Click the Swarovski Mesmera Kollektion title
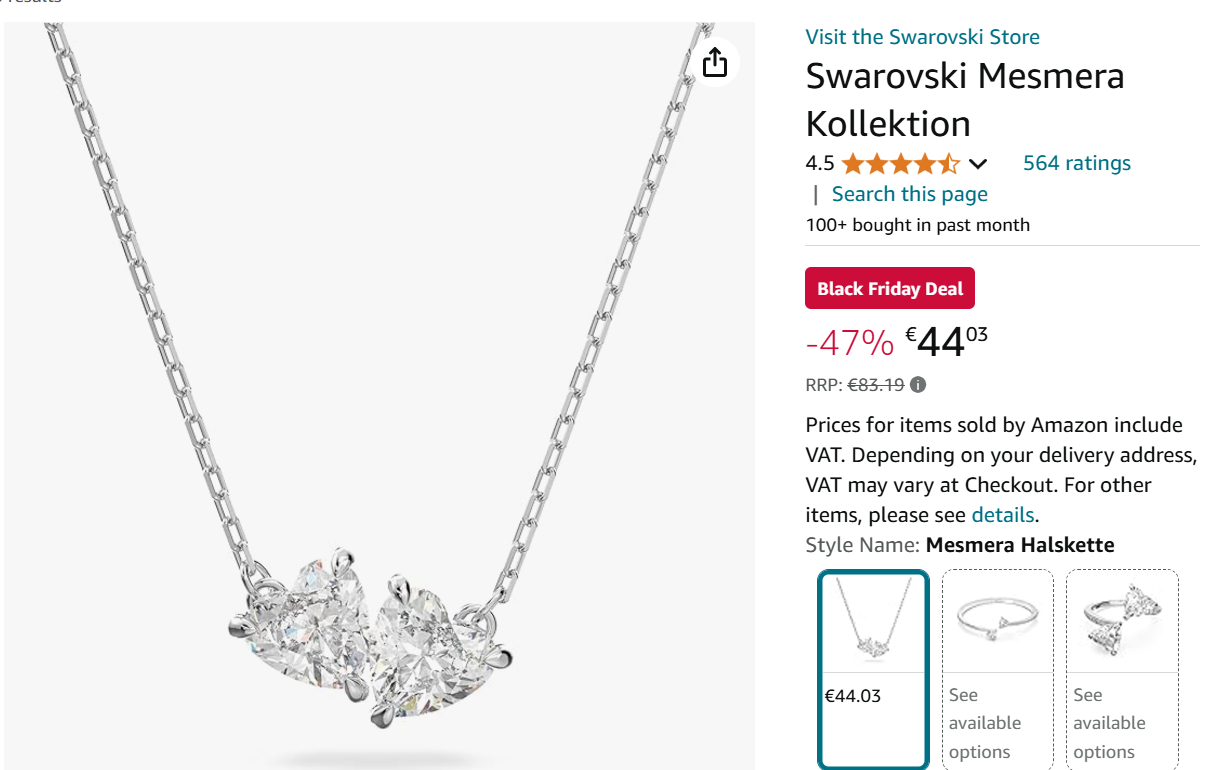1210x770 pixels. click(x=964, y=99)
